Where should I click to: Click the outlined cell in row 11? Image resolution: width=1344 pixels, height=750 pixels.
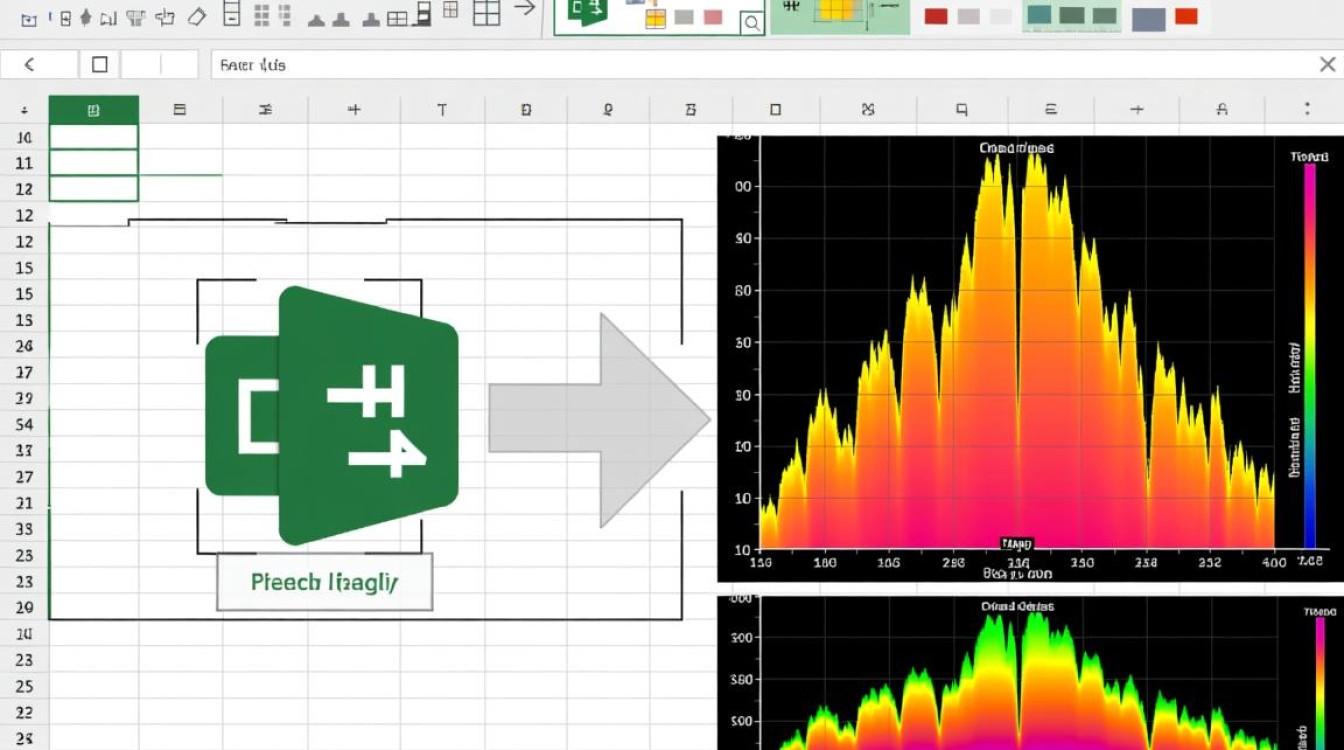[x=93, y=163]
